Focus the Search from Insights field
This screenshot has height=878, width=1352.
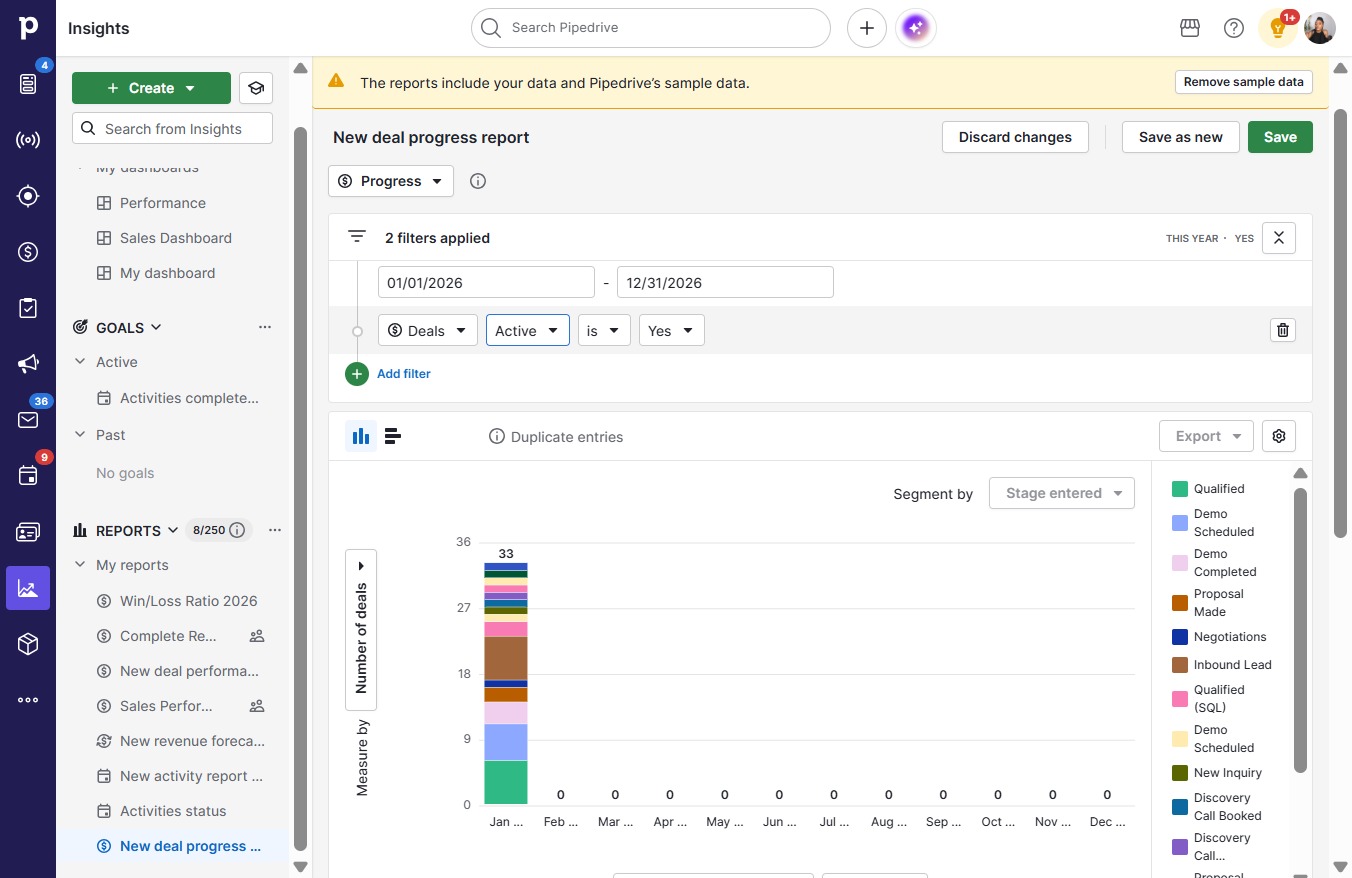coord(172,128)
